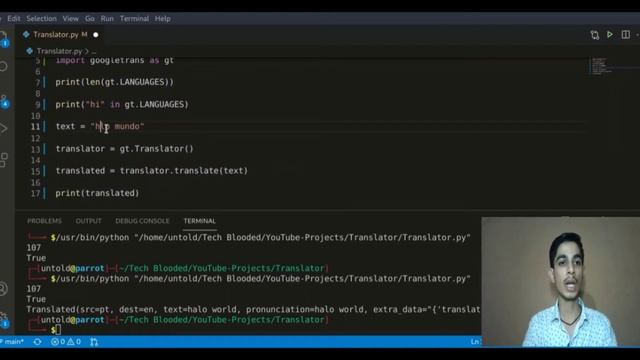Click the unsaved dot on Translator.py tab
640x360 pixels.
coord(96,35)
